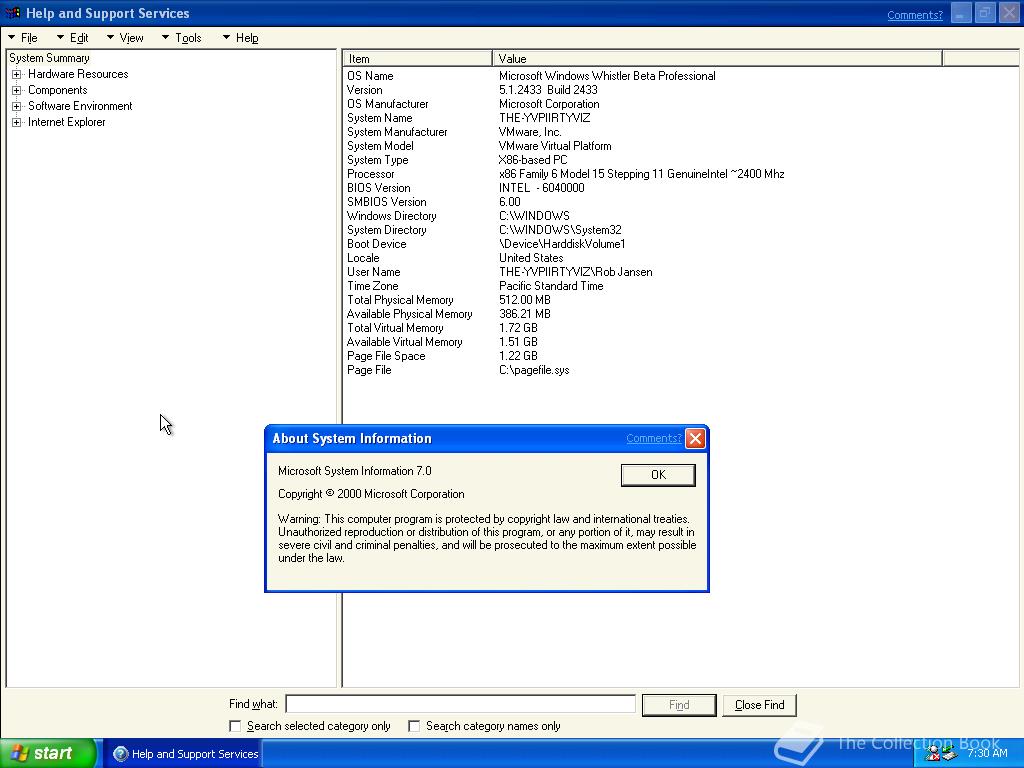Click the taskbar clock showing 7:30 AM

coord(987,754)
